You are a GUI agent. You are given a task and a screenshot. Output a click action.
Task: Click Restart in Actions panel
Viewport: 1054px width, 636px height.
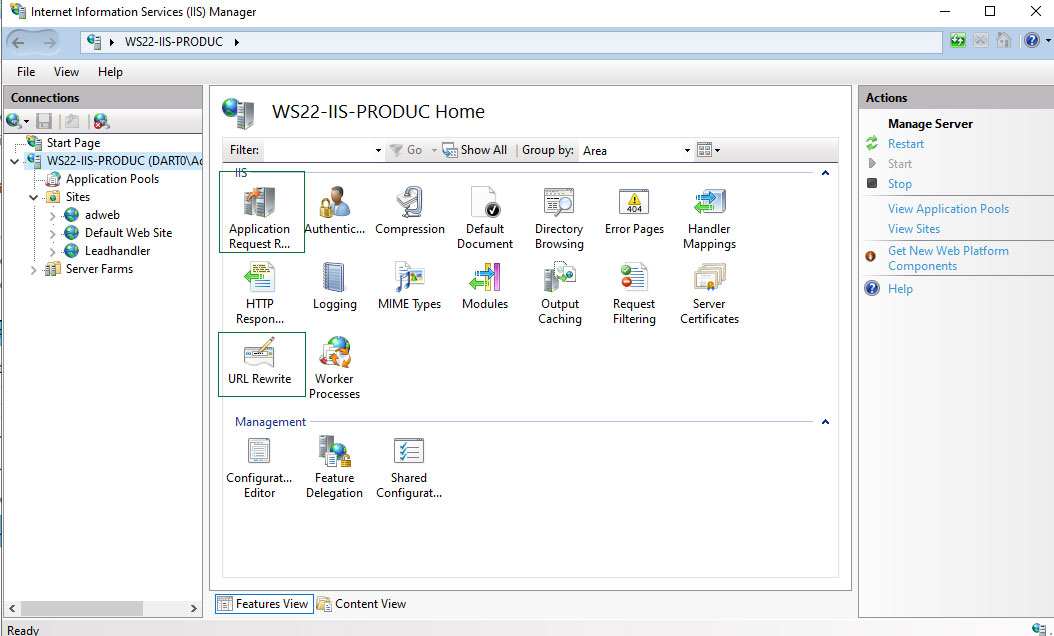[x=905, y=144]
